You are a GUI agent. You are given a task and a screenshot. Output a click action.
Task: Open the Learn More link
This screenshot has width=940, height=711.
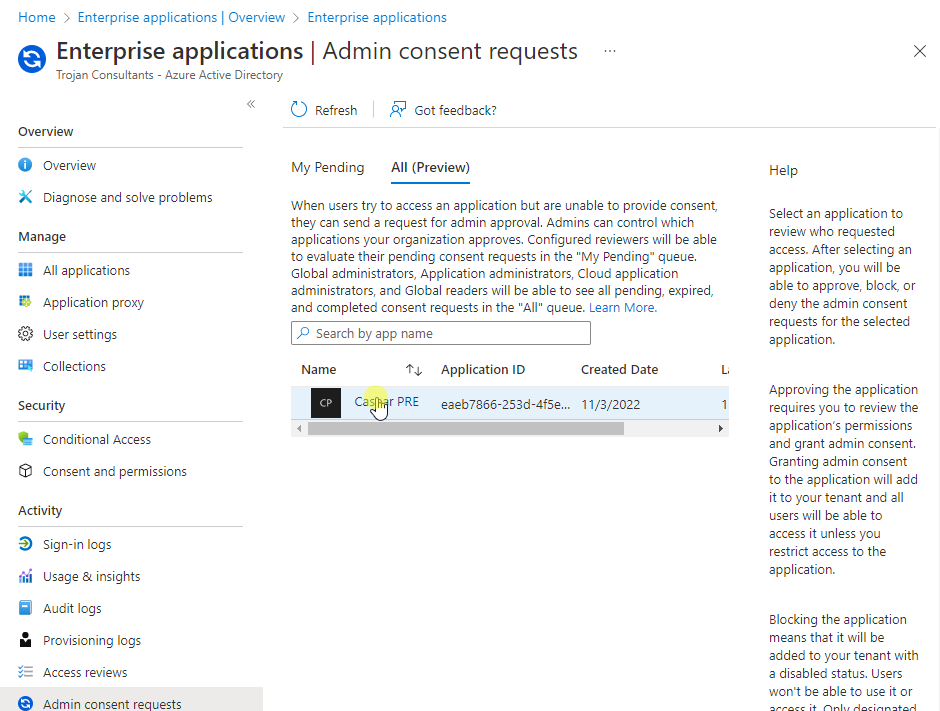[x=623, y=308]
